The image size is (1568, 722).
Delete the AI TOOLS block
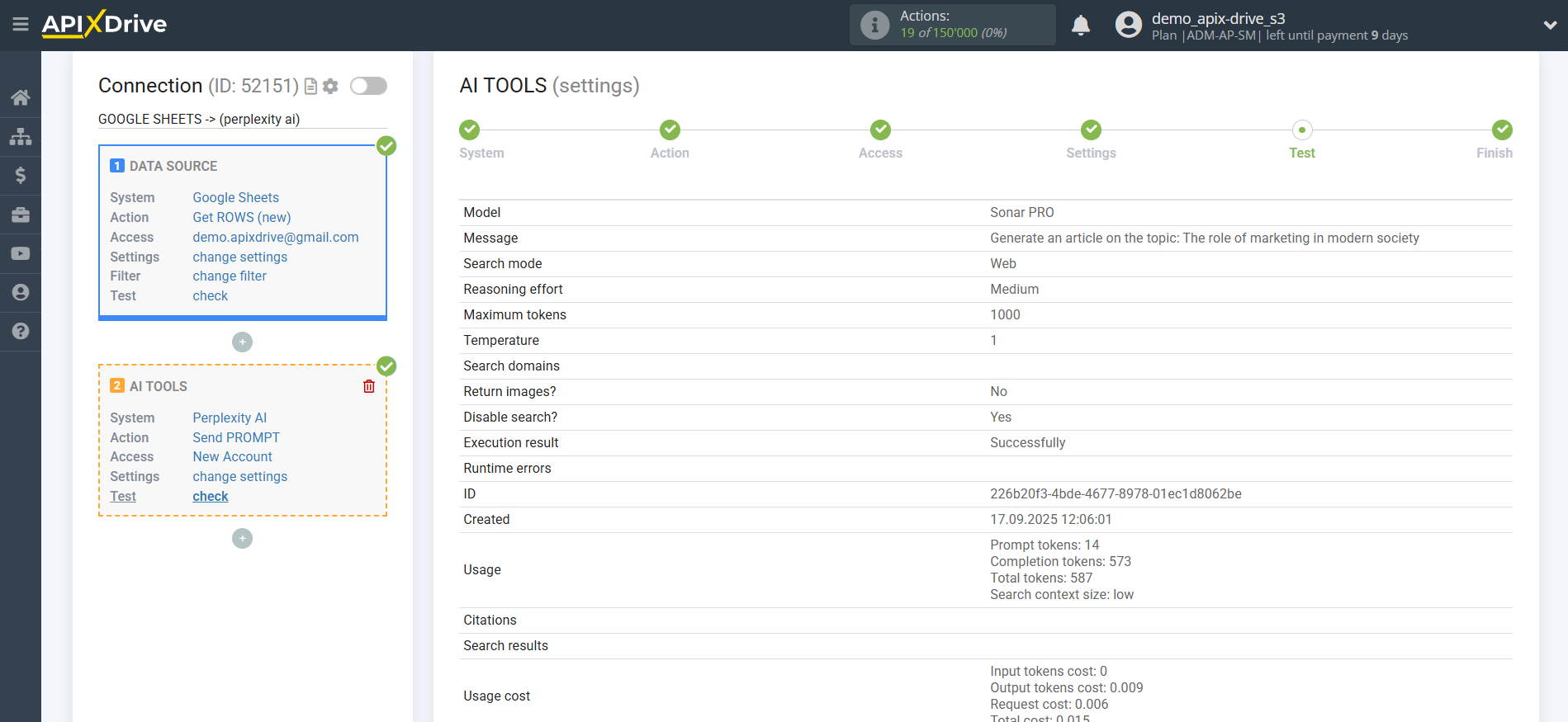(369, 386)
